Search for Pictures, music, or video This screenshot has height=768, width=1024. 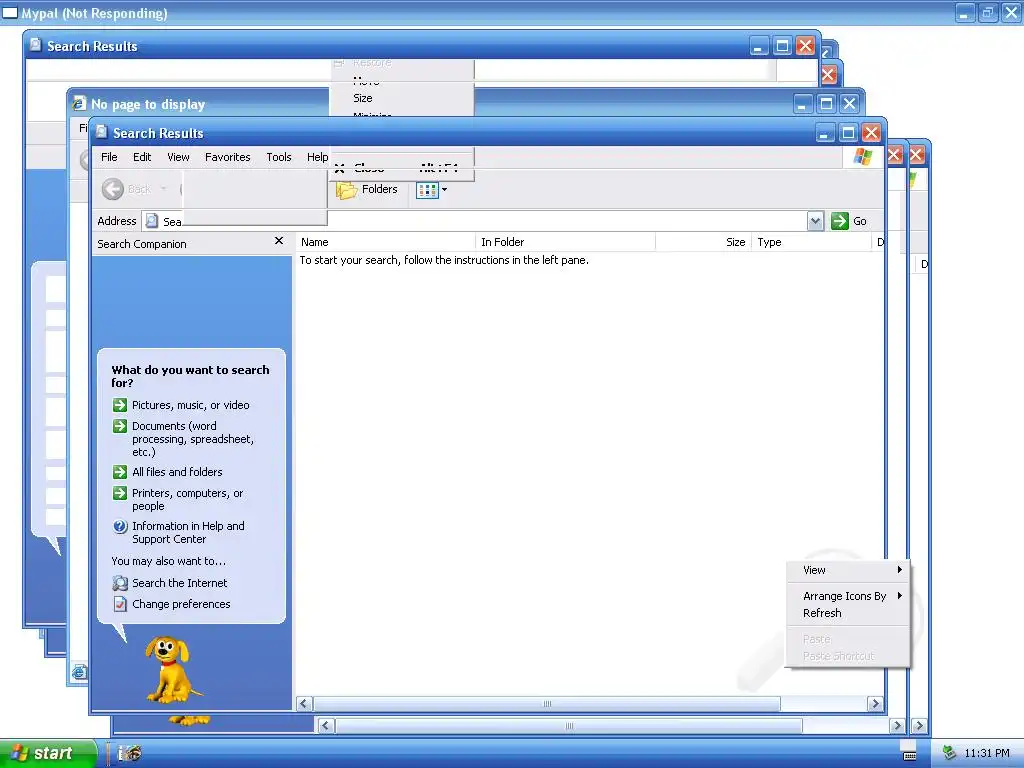click(x=191, y=405)
